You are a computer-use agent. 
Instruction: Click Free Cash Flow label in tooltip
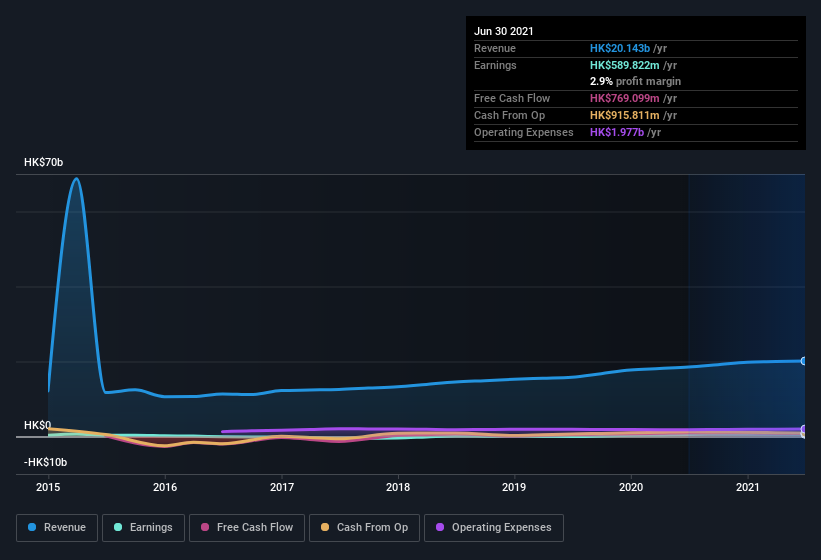click(x=512, y=98)
